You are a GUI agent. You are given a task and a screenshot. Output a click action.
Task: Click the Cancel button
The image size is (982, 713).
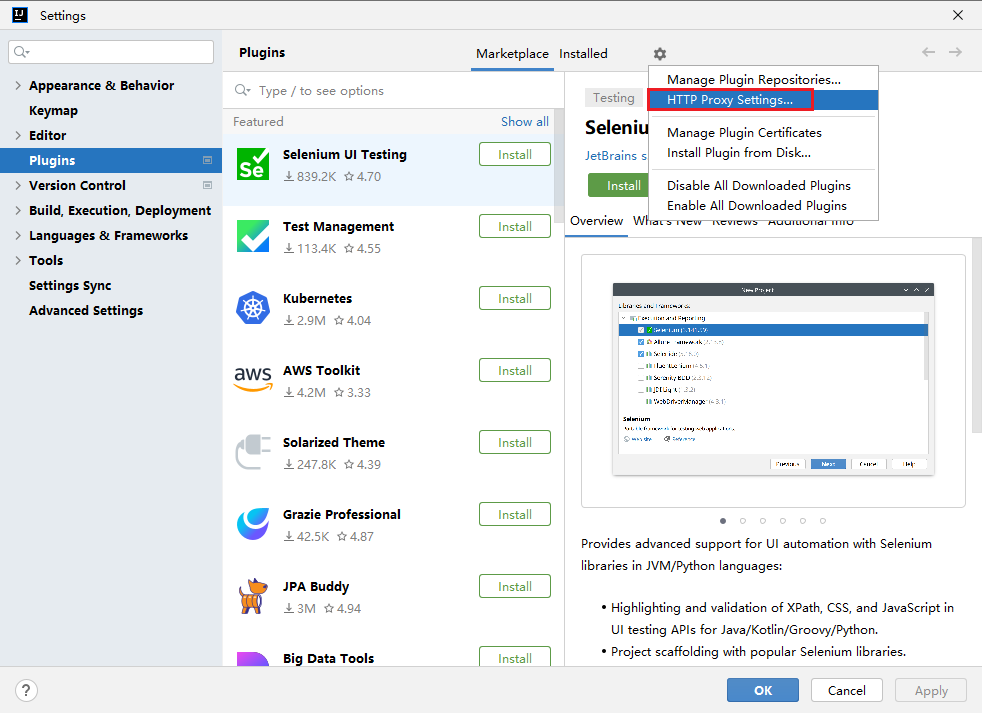[x=846, y=690]
